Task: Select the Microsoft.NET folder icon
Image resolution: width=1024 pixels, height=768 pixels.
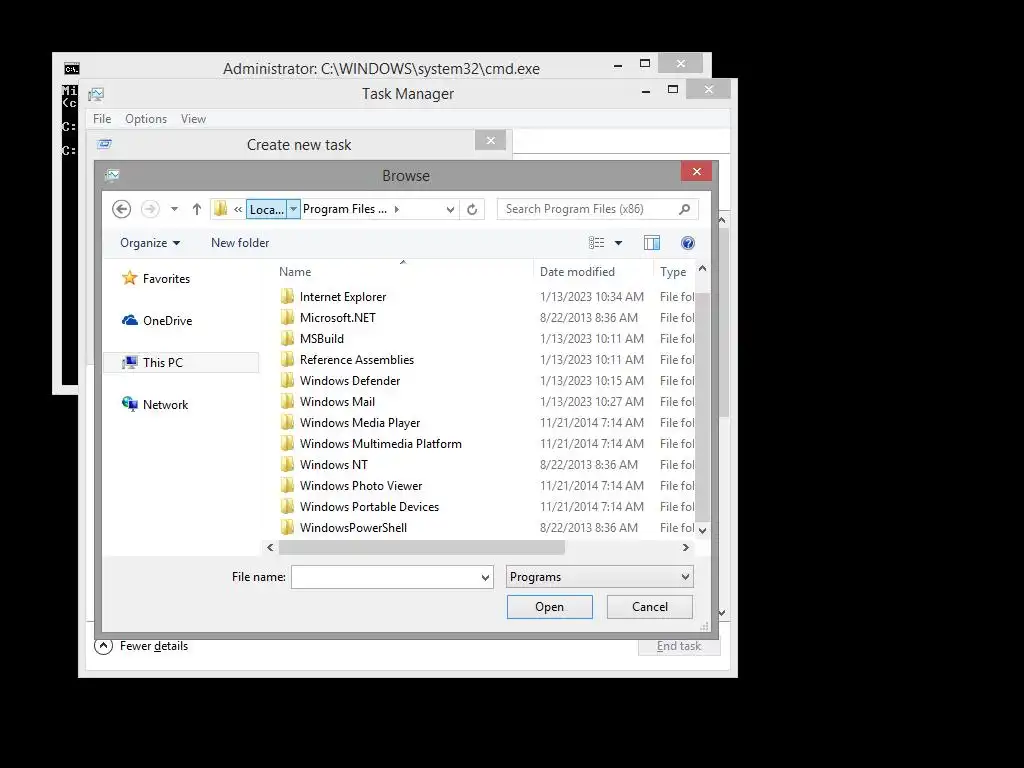Action: pos(287,317)
